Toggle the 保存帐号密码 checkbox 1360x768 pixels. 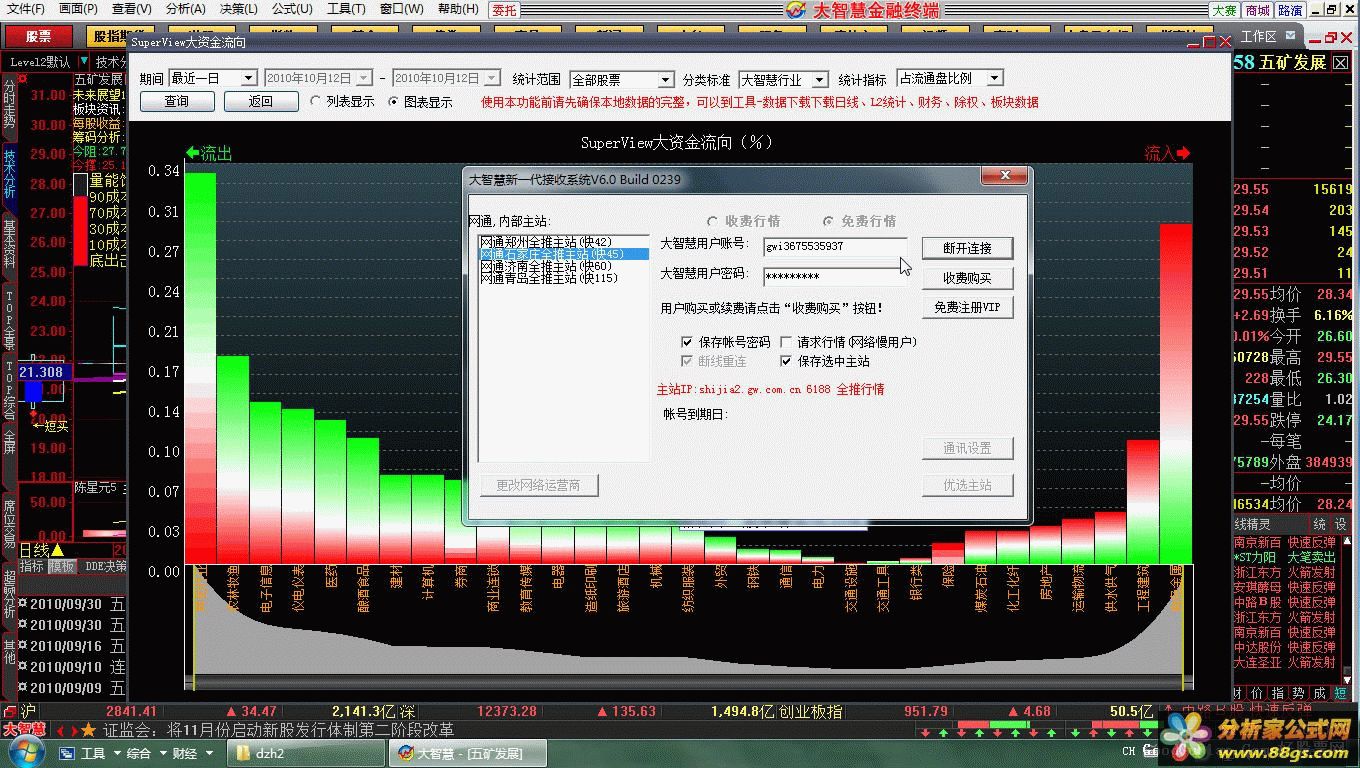pyautogui.click(x=686, y=342)
